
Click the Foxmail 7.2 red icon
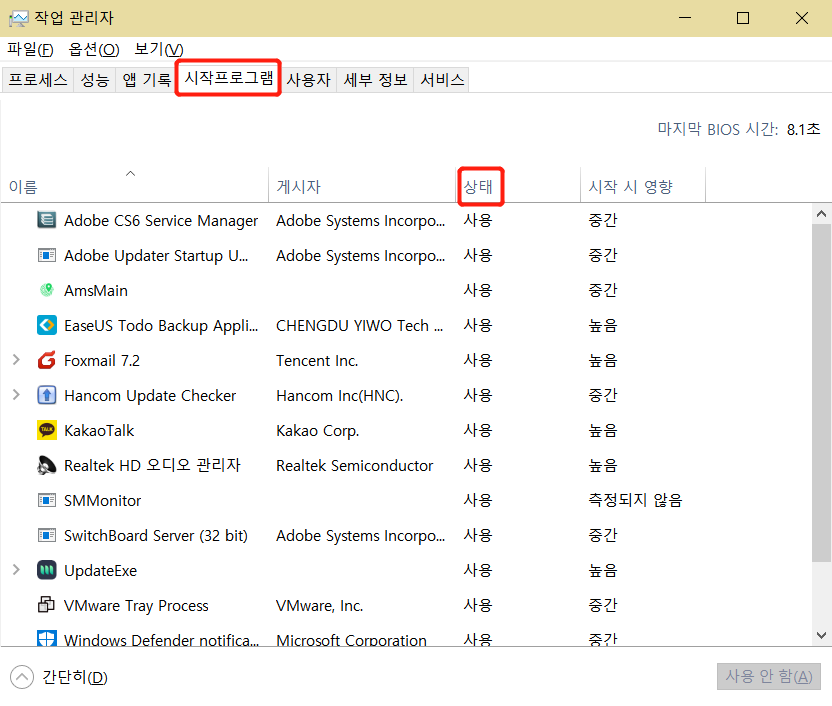tap(46, 361)
